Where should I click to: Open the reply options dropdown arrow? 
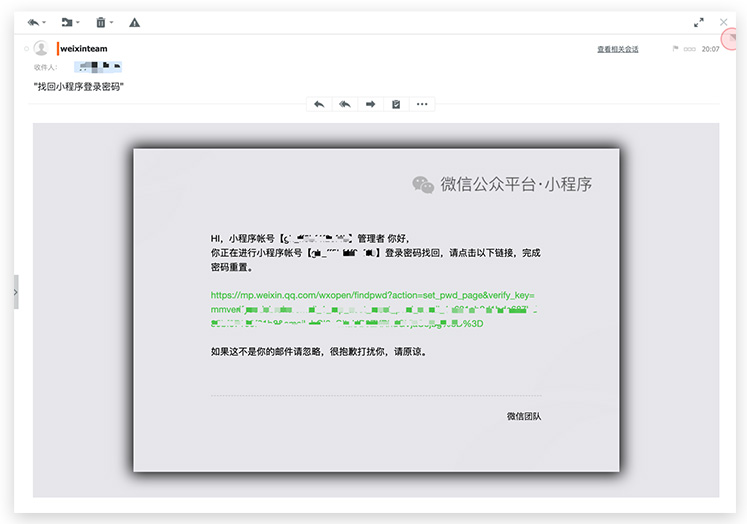(x=45, y=22)
